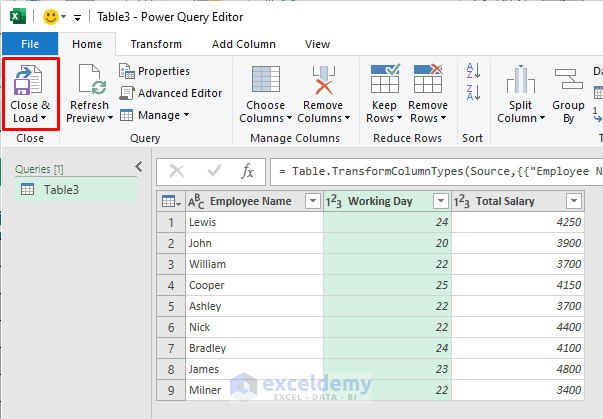
Task: Open the Working Day column filter dropdown
Action: pos(440,201)
